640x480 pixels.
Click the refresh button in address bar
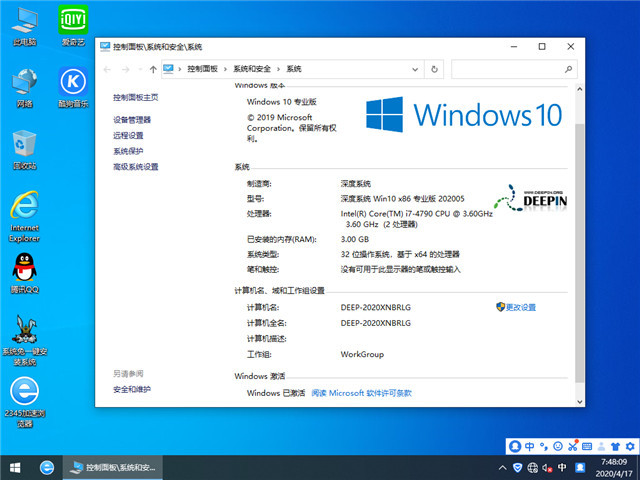434,69
